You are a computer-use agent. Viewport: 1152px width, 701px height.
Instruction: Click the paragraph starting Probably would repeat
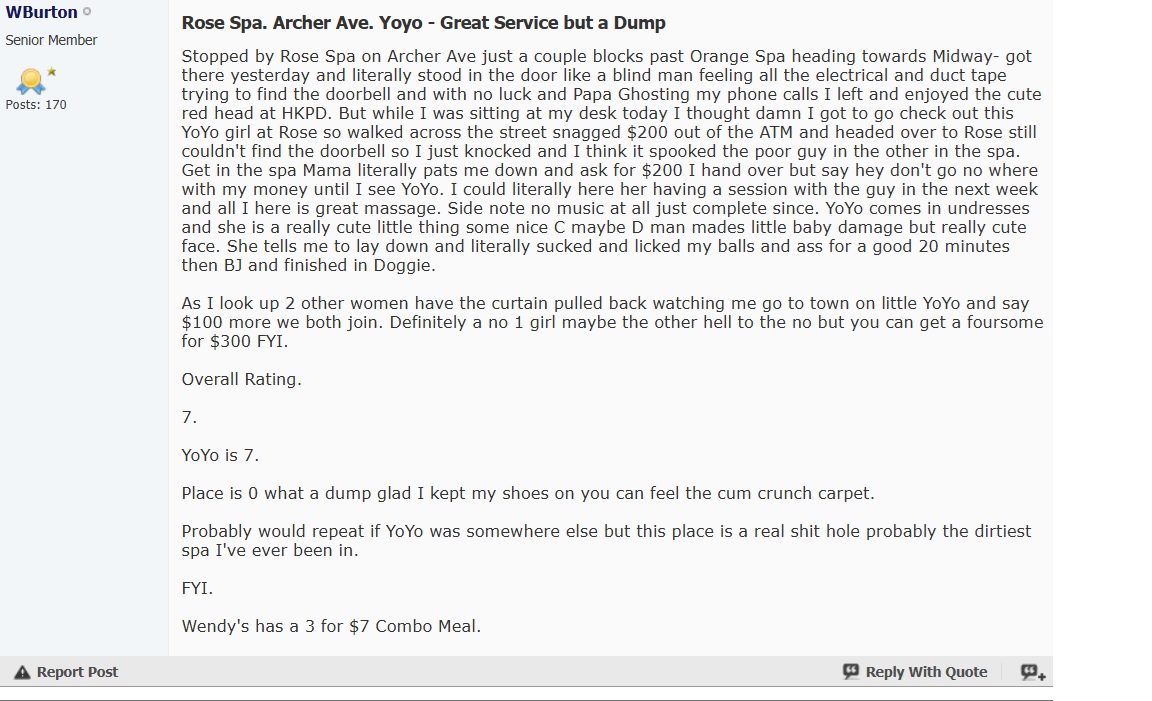606,541
